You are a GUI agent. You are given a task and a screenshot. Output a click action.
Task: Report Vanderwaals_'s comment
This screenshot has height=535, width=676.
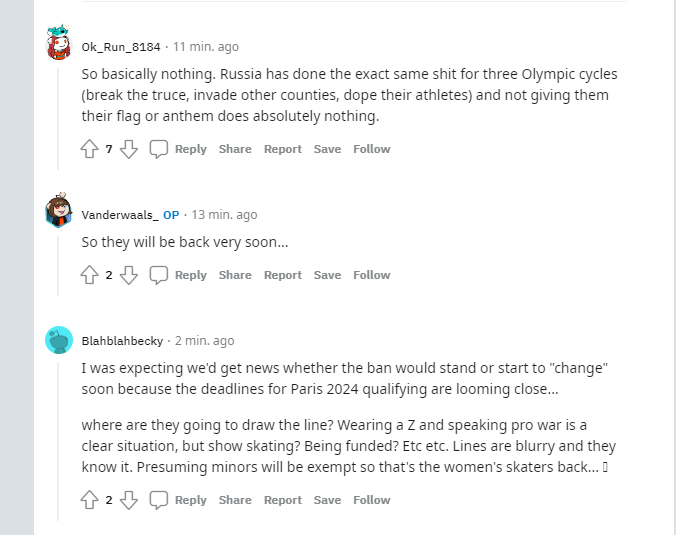click(x=282, y=275)
